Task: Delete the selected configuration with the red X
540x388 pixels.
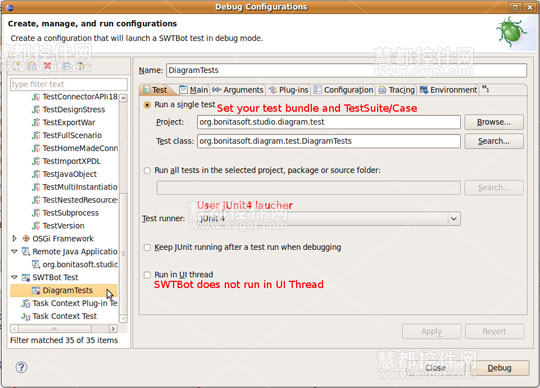Action: click(x=48, y=66)
